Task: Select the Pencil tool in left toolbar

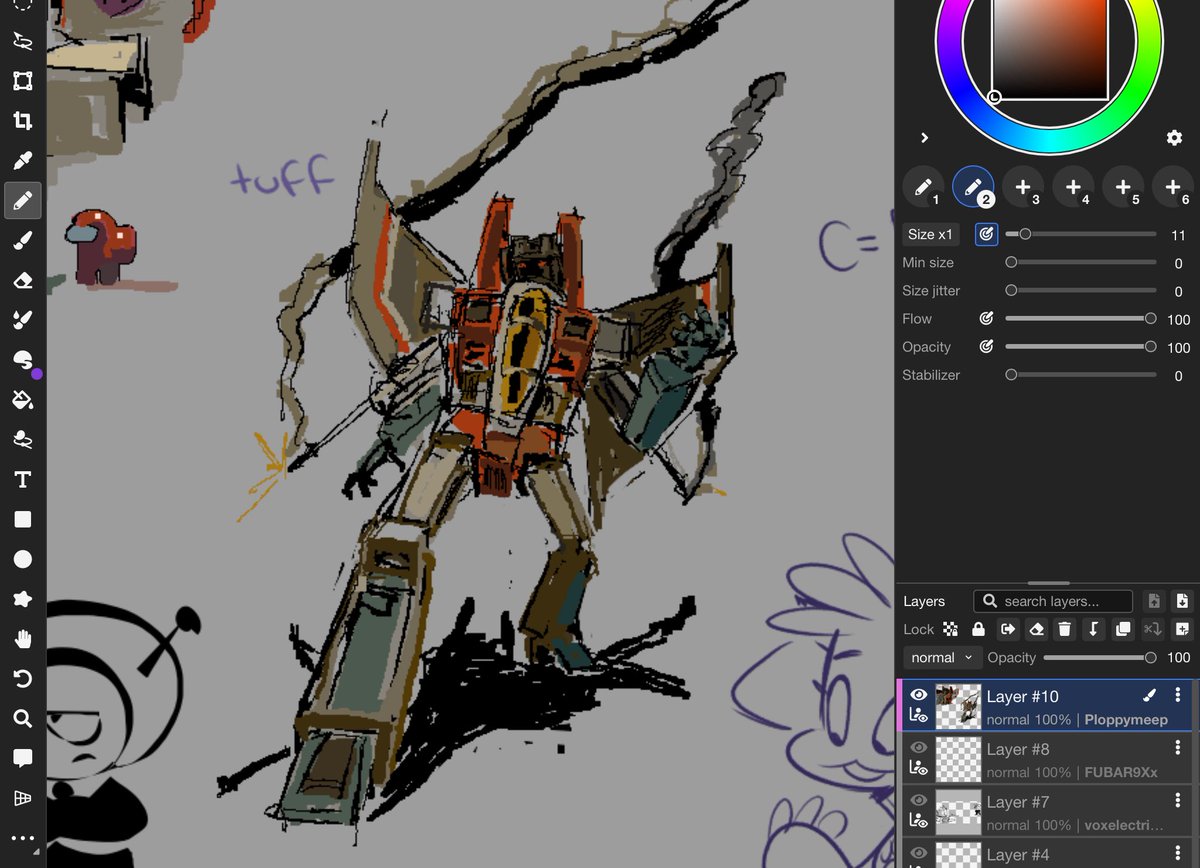Action: 22,201
